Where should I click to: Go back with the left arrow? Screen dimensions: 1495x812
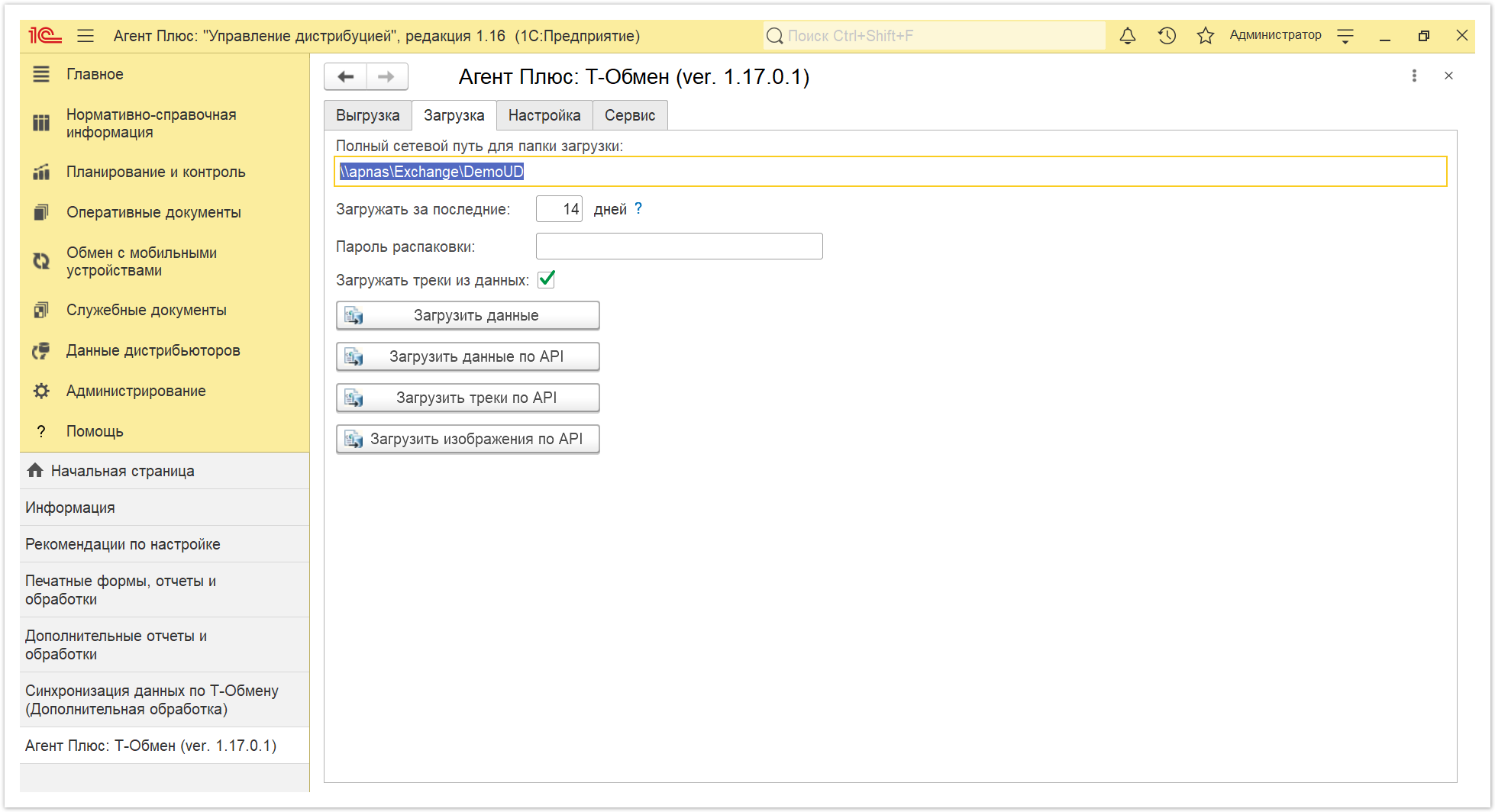[x=346, y=76]
